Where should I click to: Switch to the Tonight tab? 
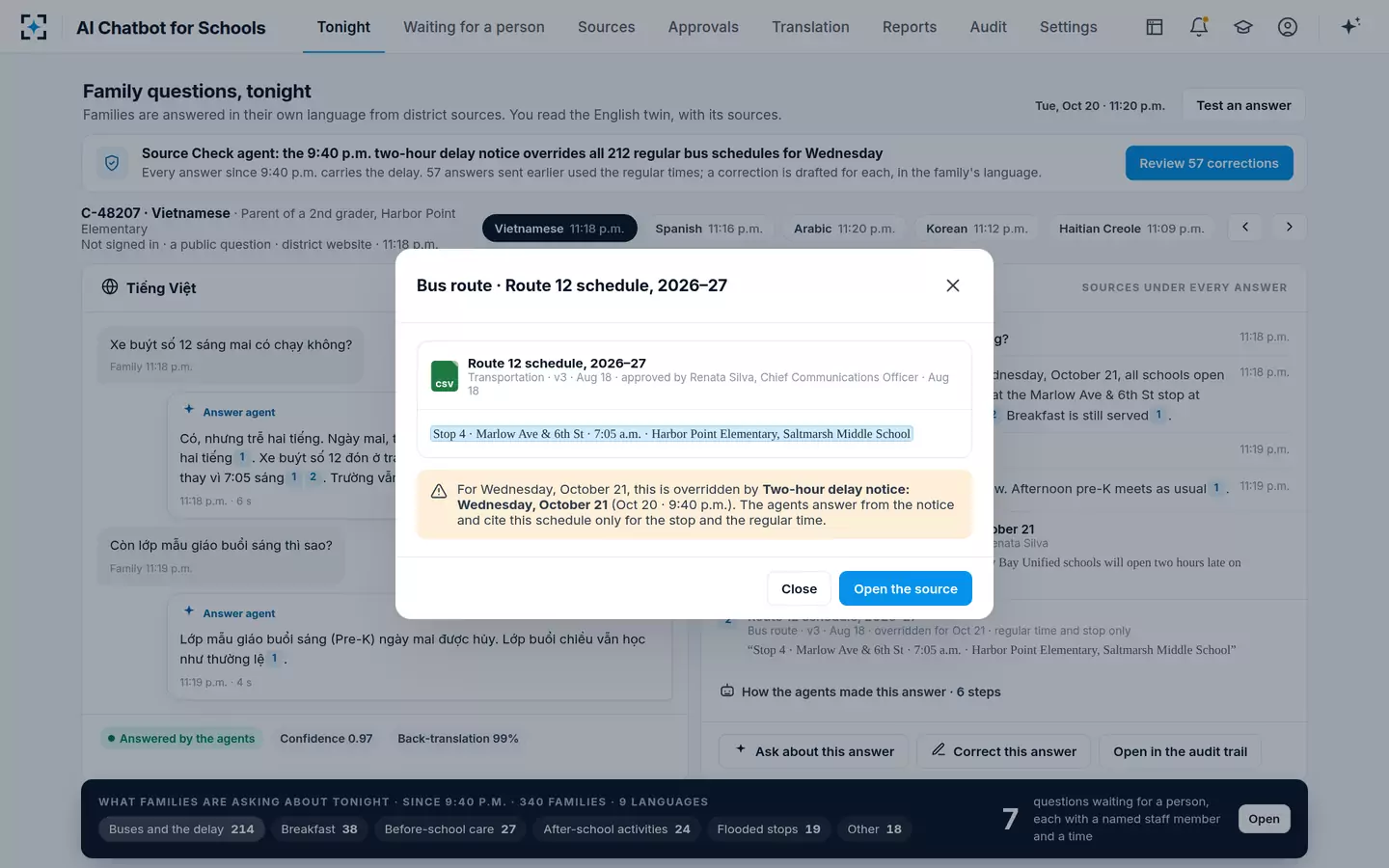[x=343, y=27]
